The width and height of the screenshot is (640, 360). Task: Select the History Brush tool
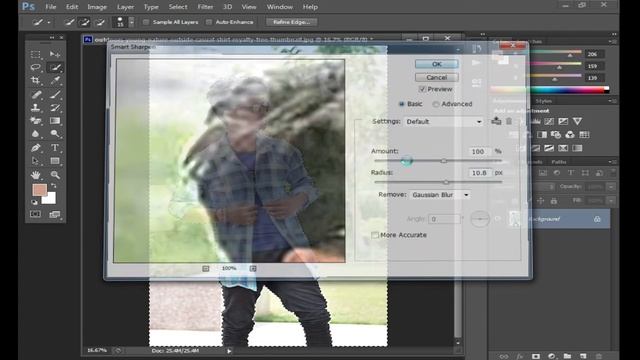click(55, 108)
